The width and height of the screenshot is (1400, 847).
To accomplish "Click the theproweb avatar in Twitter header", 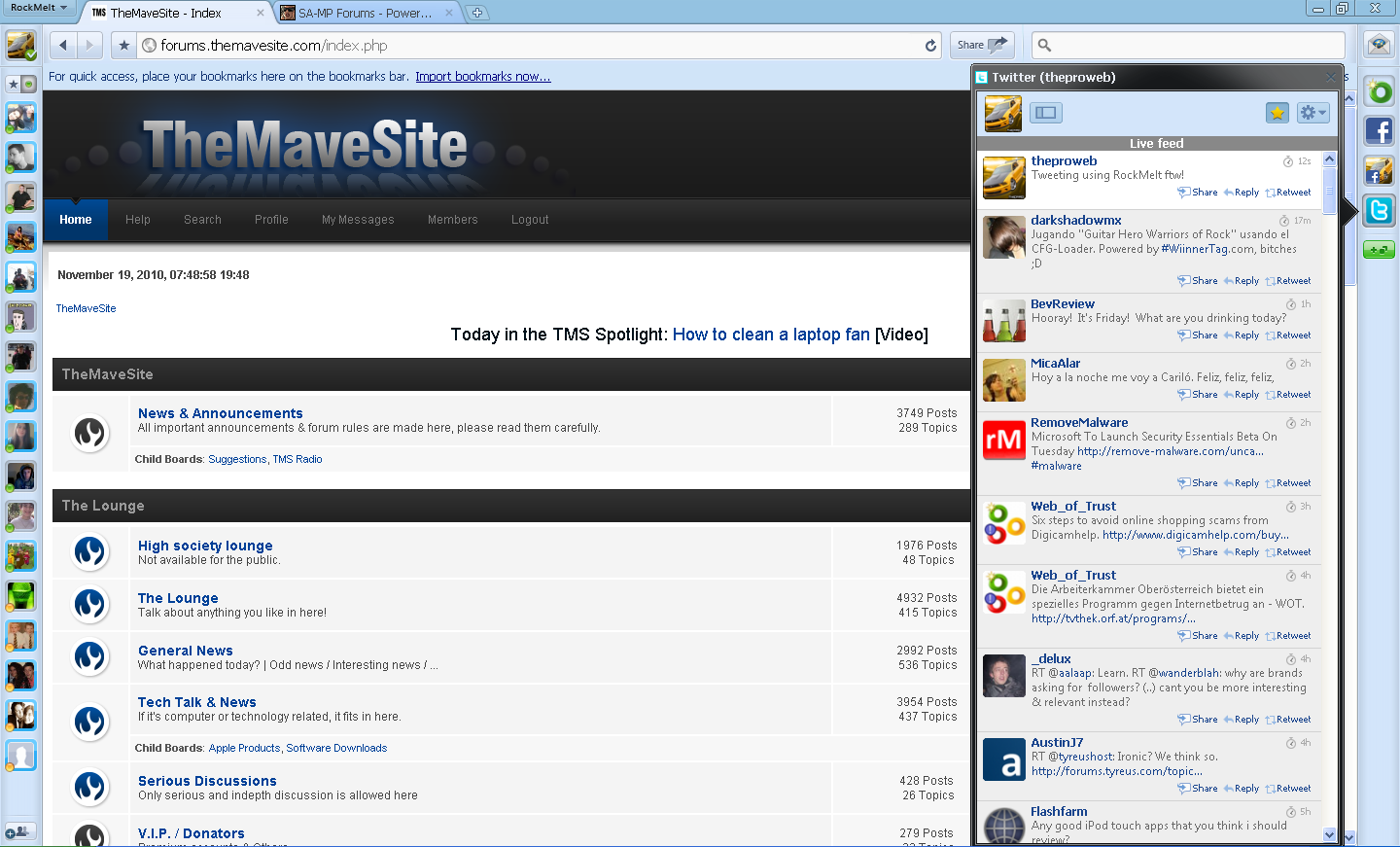I will [x=1002, y=114].
